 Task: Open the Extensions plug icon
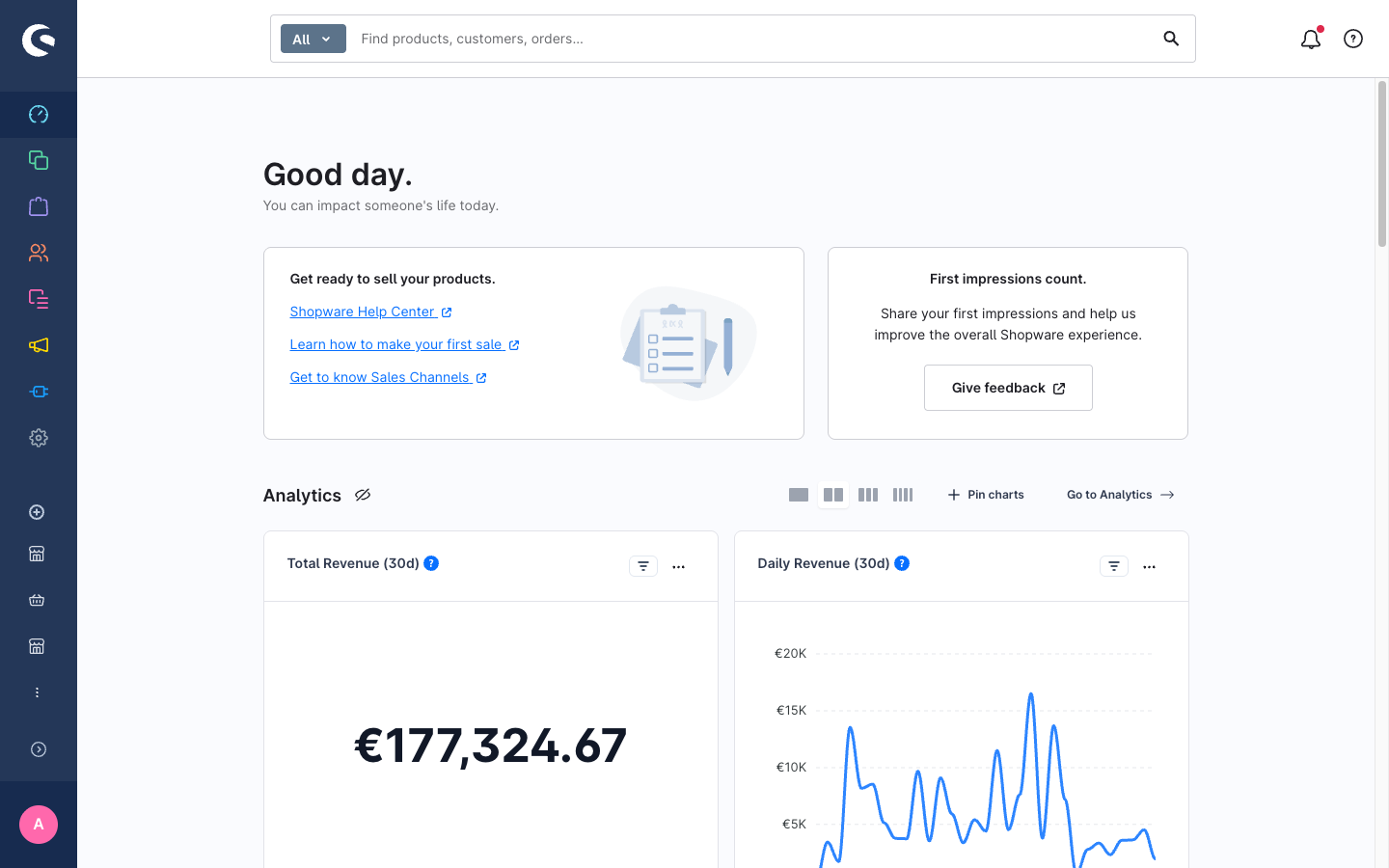(39, 392)
